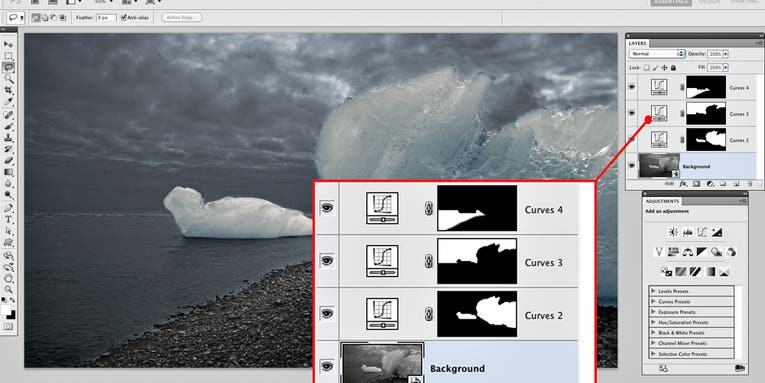Toggle visibility of Background layer
Screen dimensions: 765x383
click(632, 166)
